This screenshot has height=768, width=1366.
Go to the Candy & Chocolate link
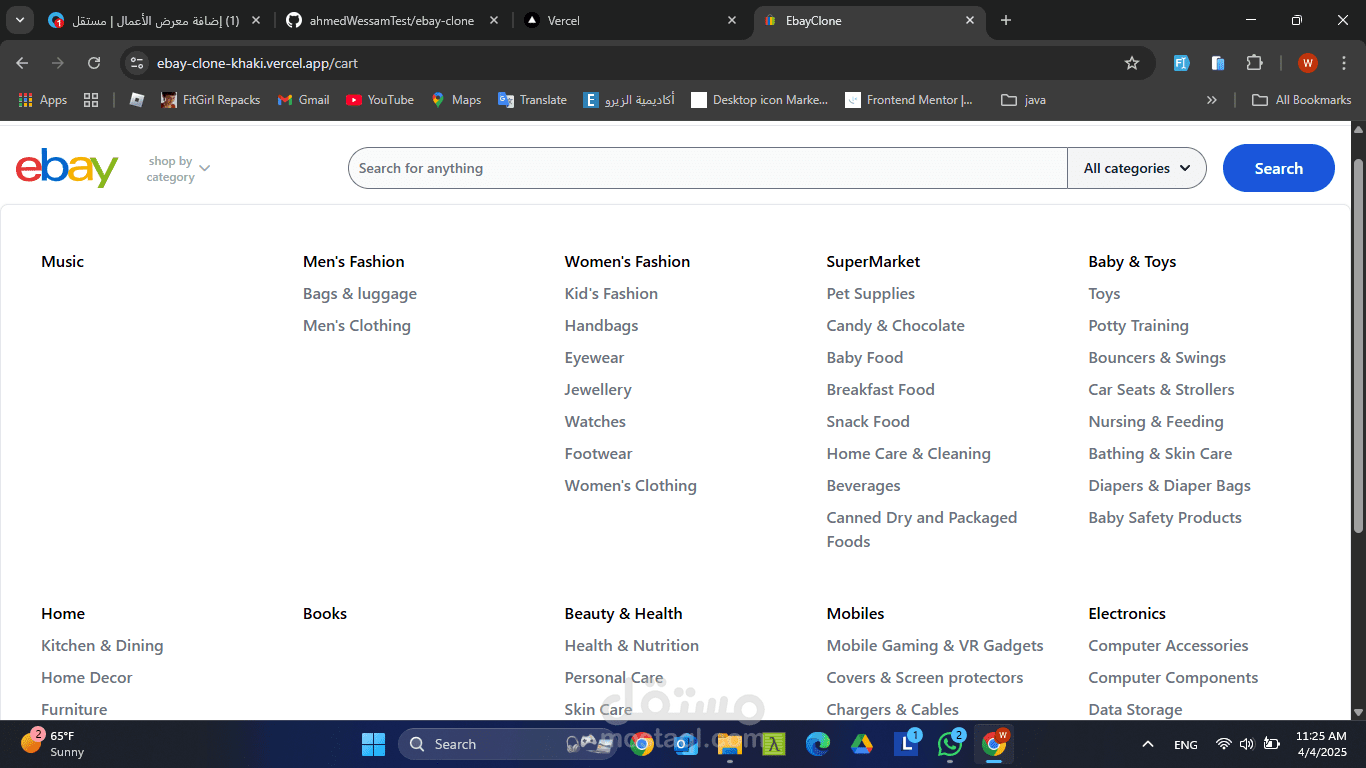[895, 326]
